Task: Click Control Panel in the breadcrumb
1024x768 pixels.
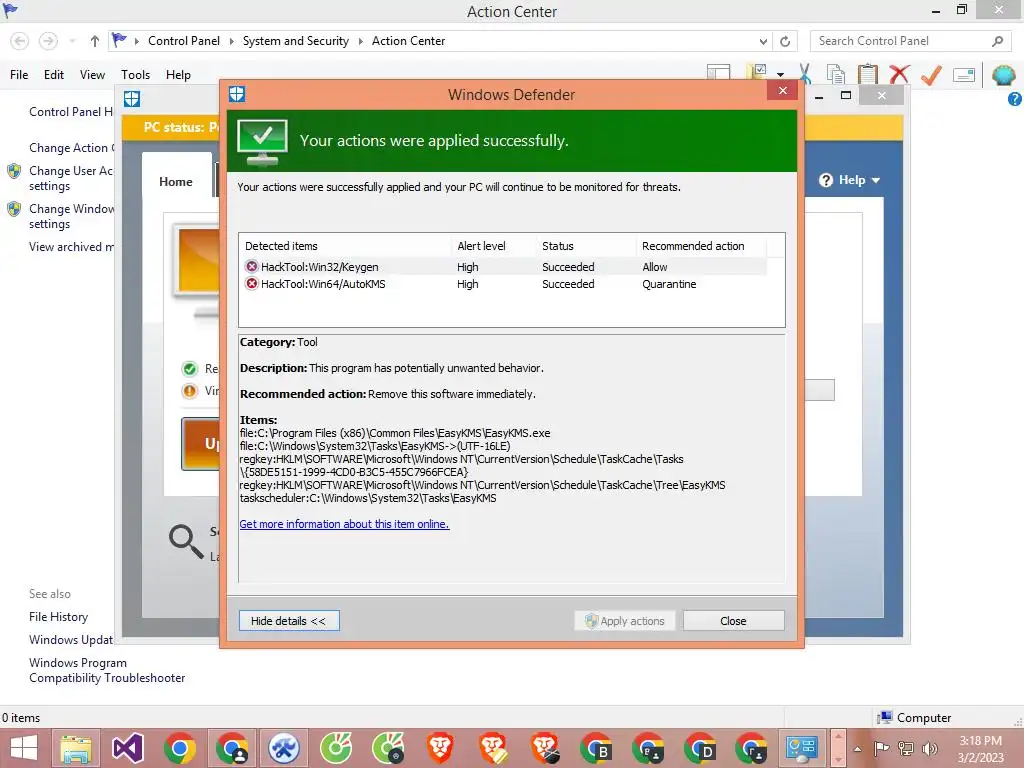Action: click(x=184, y=40)
